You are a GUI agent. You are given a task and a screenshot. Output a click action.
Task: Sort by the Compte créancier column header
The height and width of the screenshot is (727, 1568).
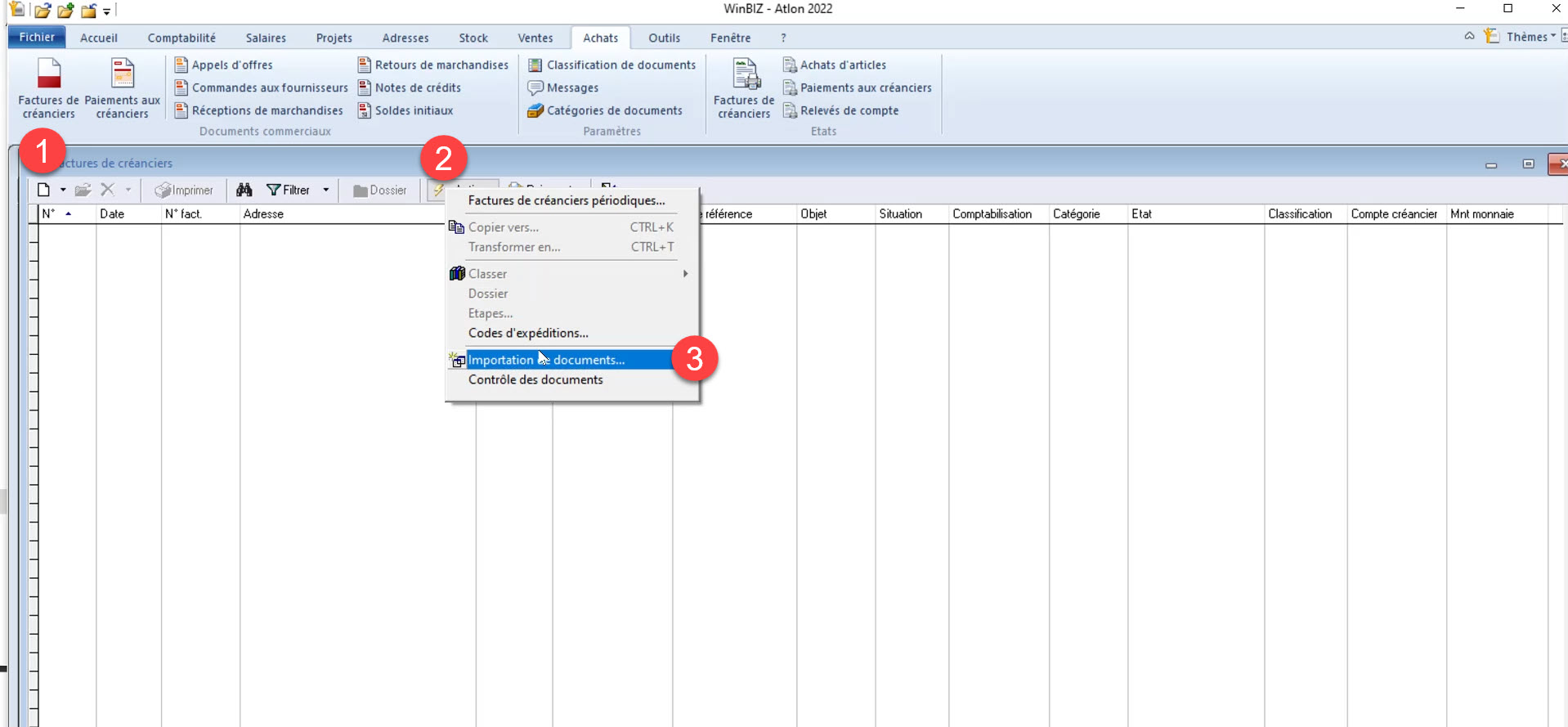pyautogui.click(x=1396, y=213)
